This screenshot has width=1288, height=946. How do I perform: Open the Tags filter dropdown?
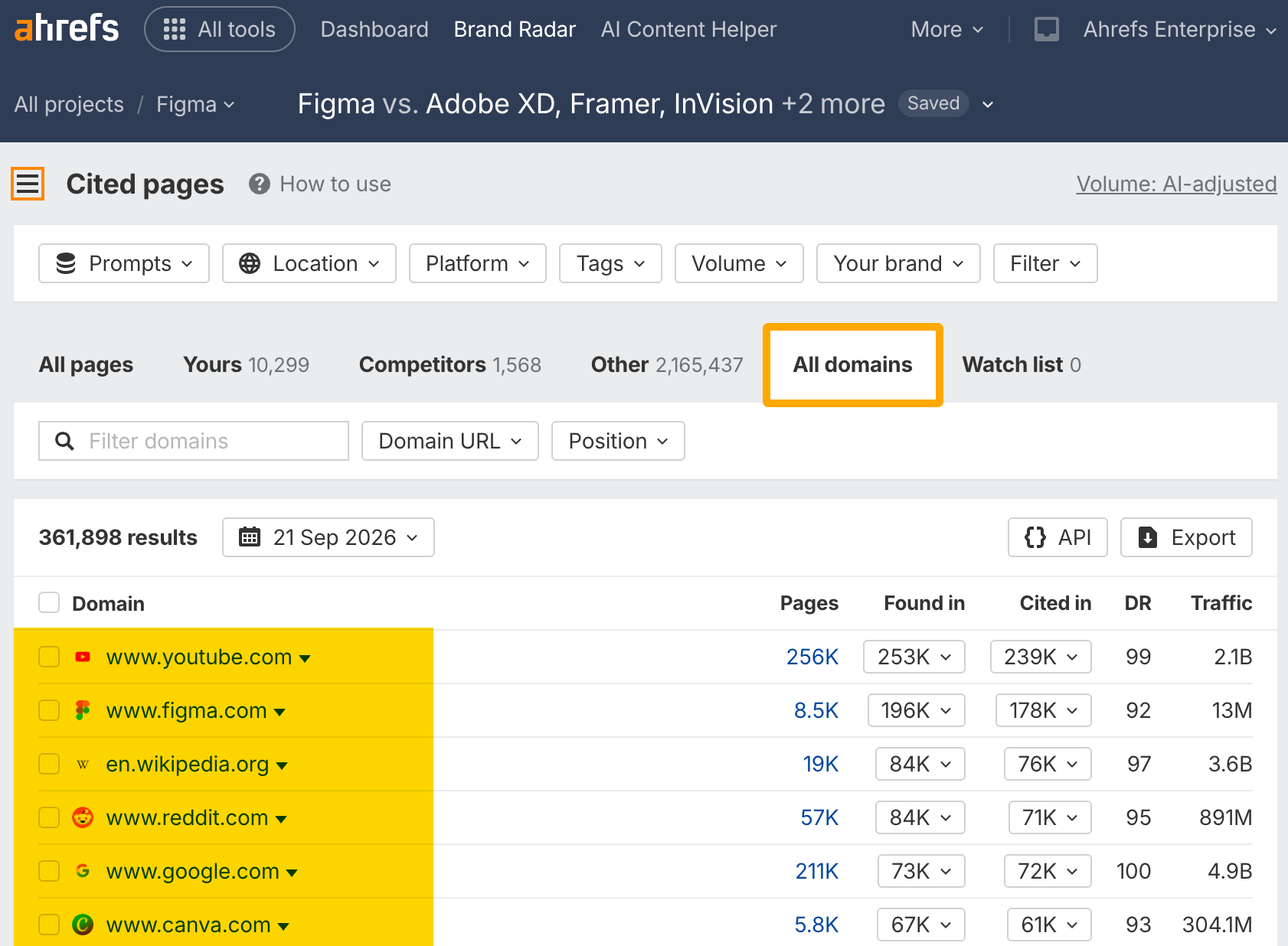(x=610, y=263)
